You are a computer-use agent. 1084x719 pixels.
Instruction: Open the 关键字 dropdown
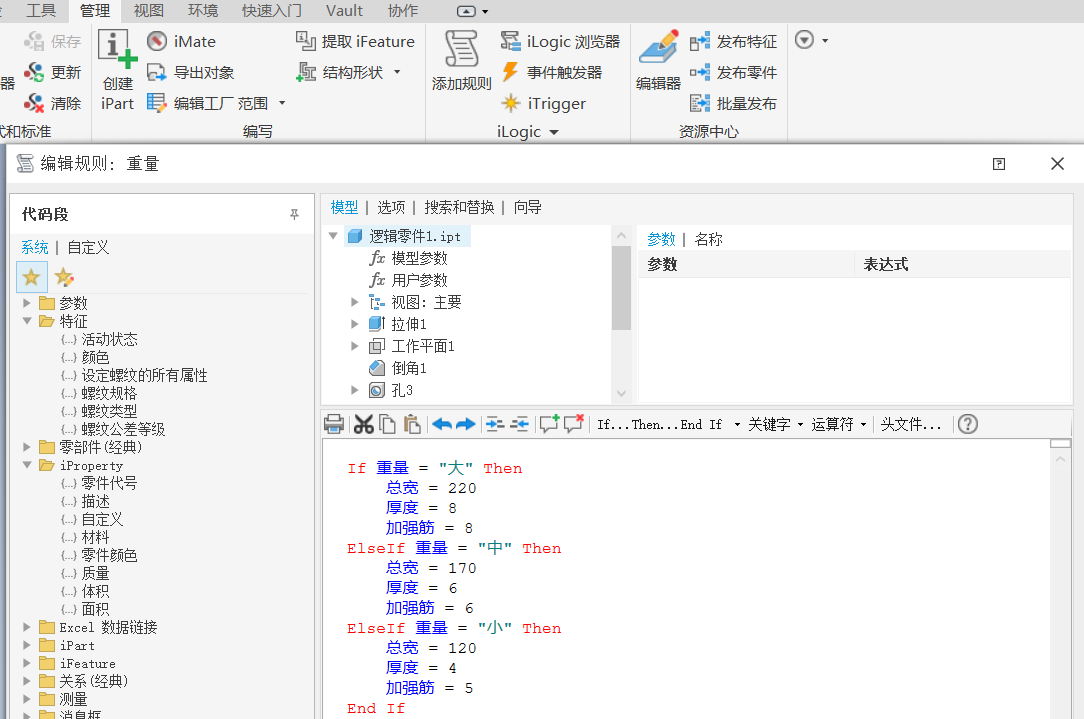(x=775, y=424)
